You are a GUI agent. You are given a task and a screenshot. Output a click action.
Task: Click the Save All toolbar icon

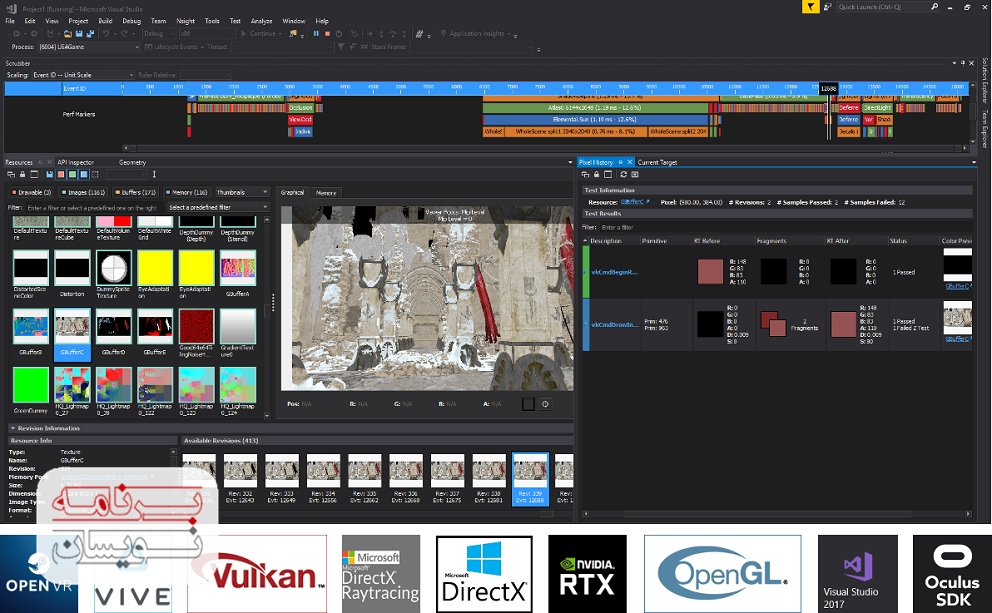pyautogui.click(x=92, y=34)
